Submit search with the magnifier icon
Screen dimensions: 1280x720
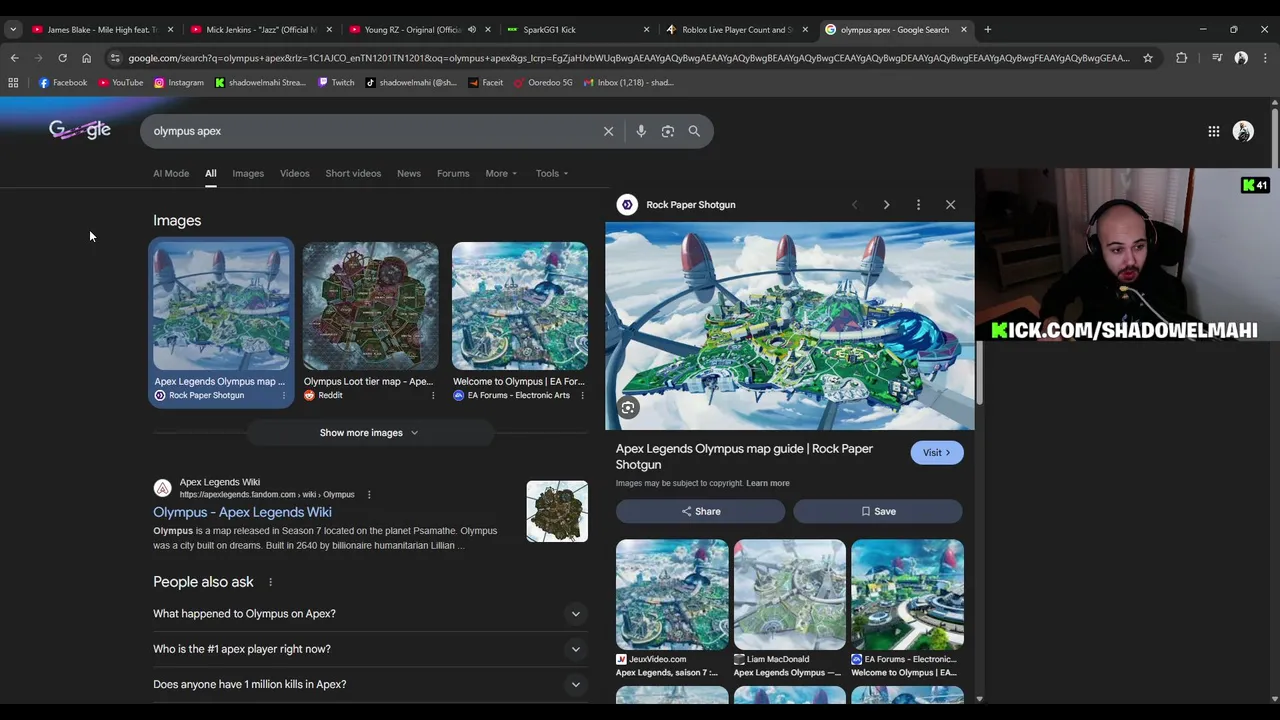(694, 131)
